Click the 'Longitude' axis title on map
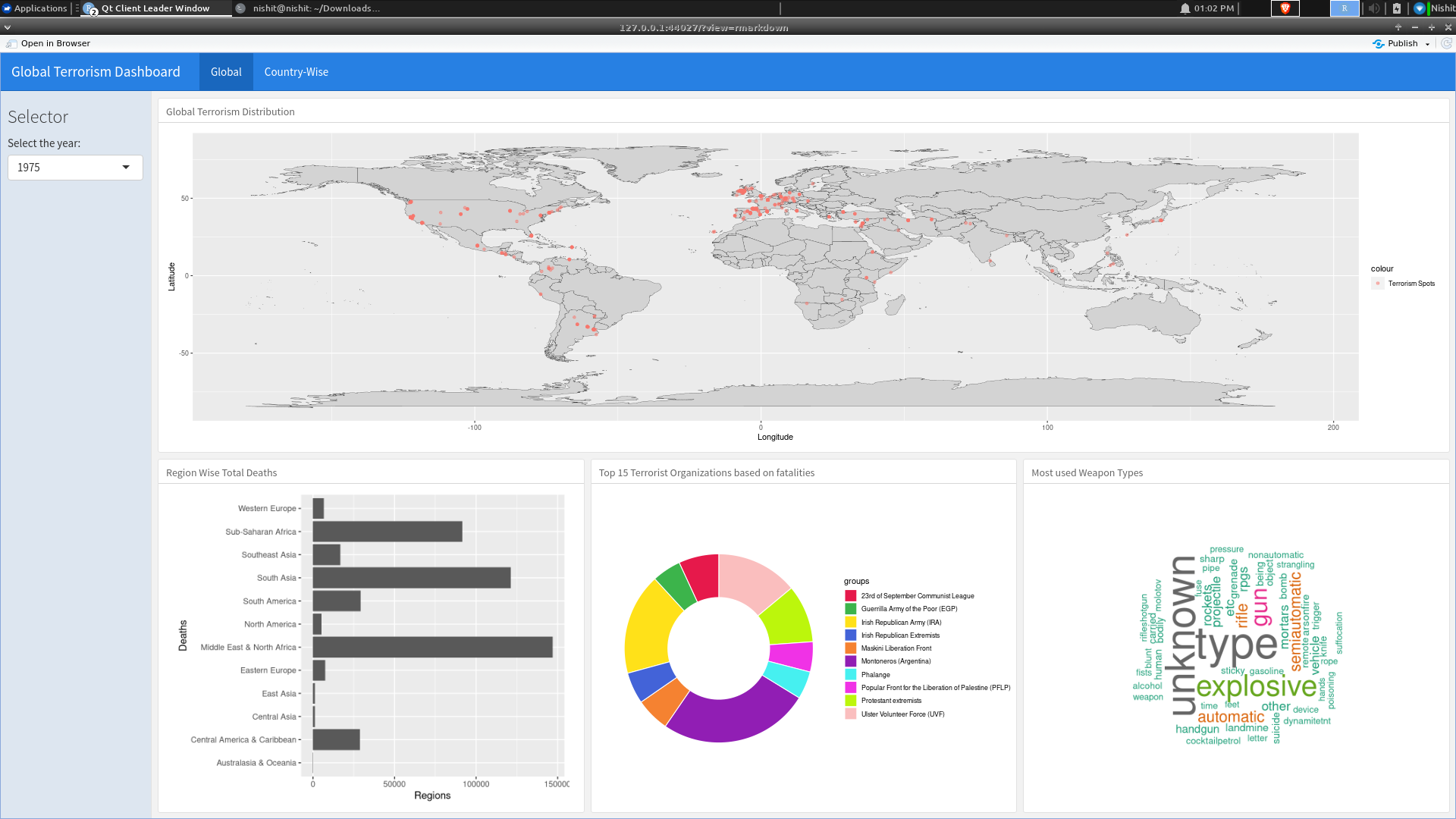The width and height of the screenshot is (1456, 819). point(775,437)
